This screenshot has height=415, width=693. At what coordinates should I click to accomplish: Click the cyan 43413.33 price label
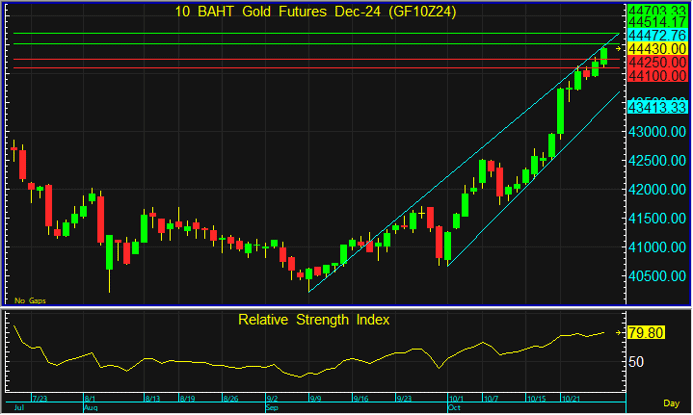[659, 106]
